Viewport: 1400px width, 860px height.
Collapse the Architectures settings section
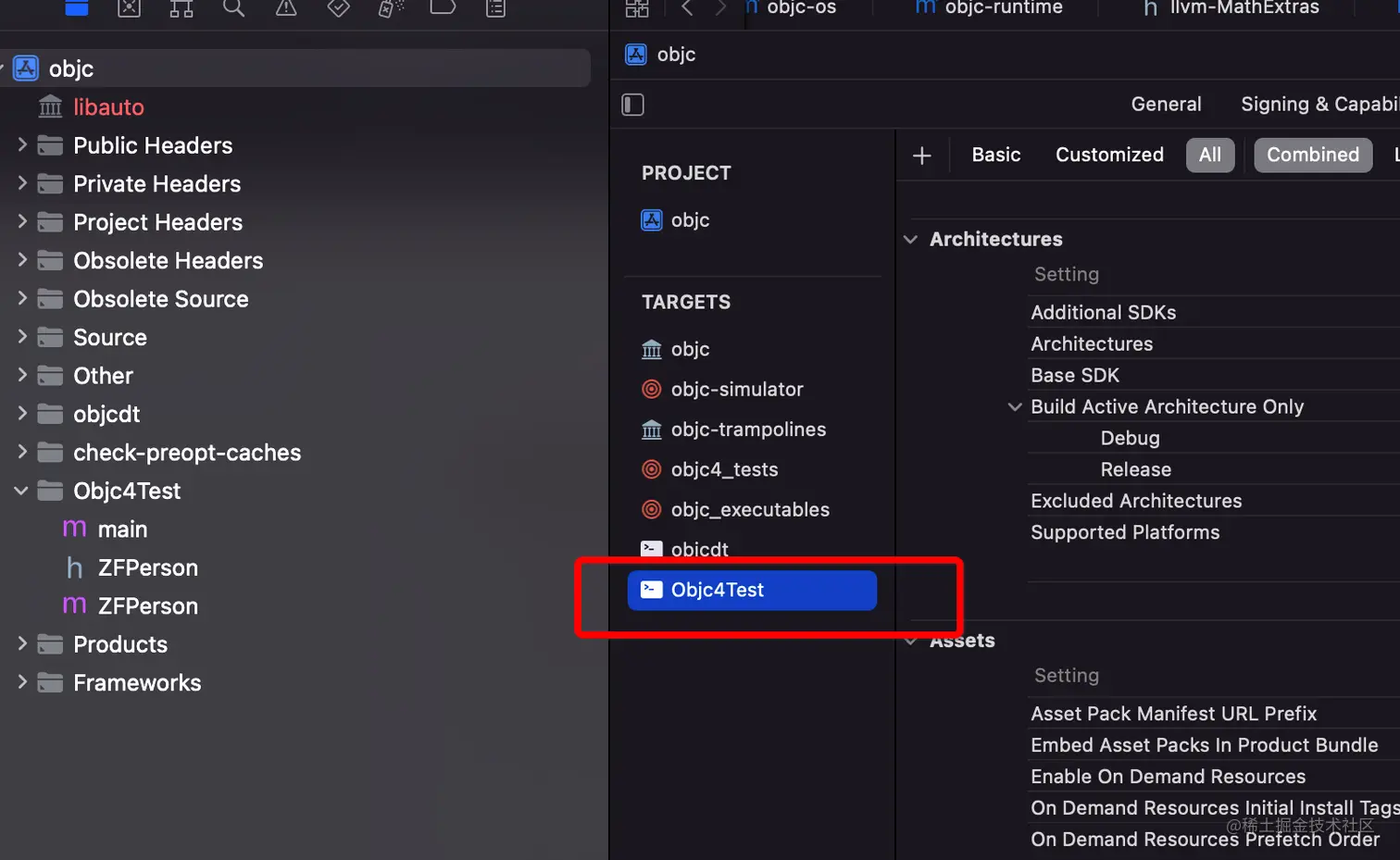911,240
